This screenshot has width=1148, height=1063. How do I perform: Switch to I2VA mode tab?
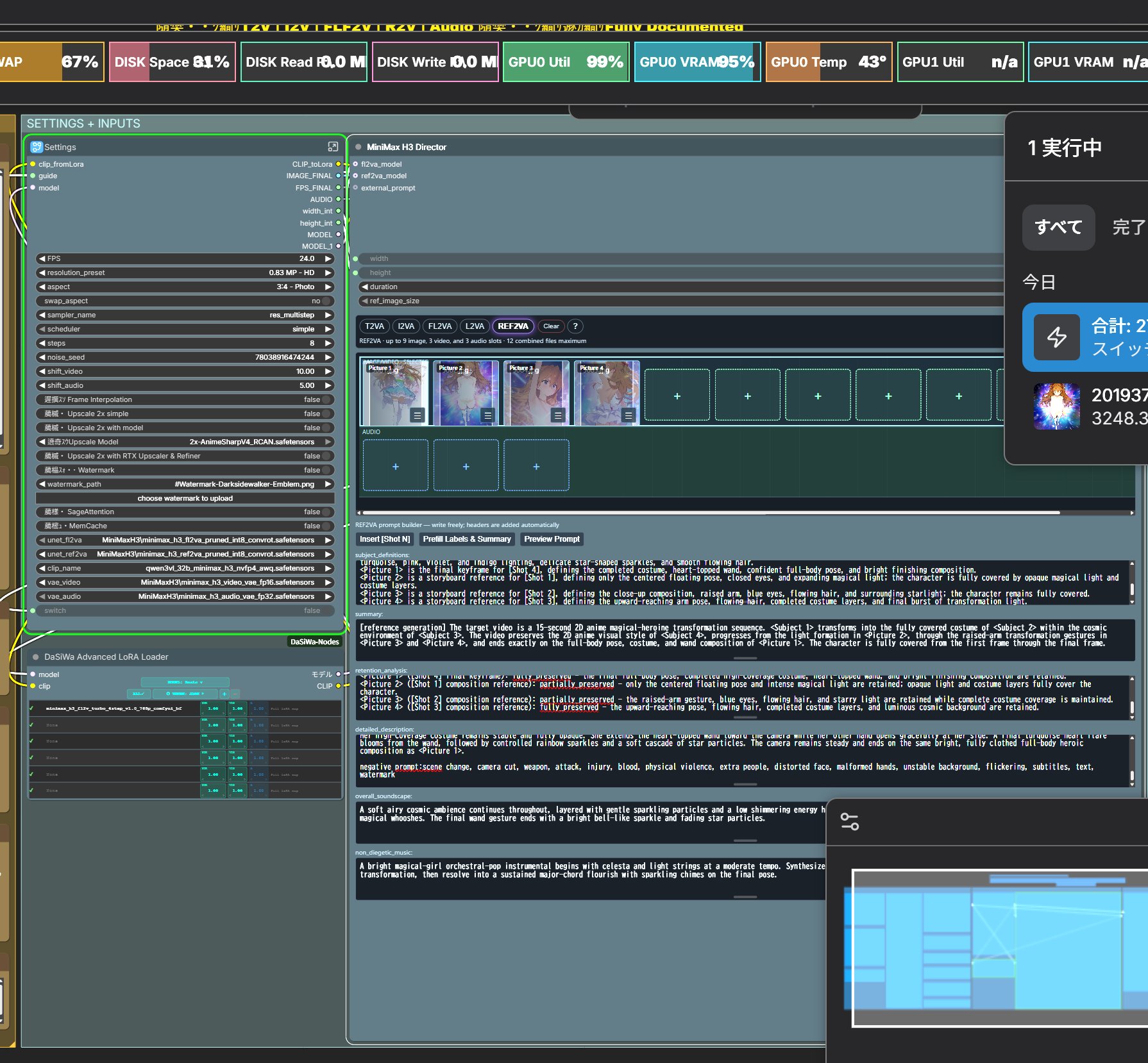tap(406, 326)
